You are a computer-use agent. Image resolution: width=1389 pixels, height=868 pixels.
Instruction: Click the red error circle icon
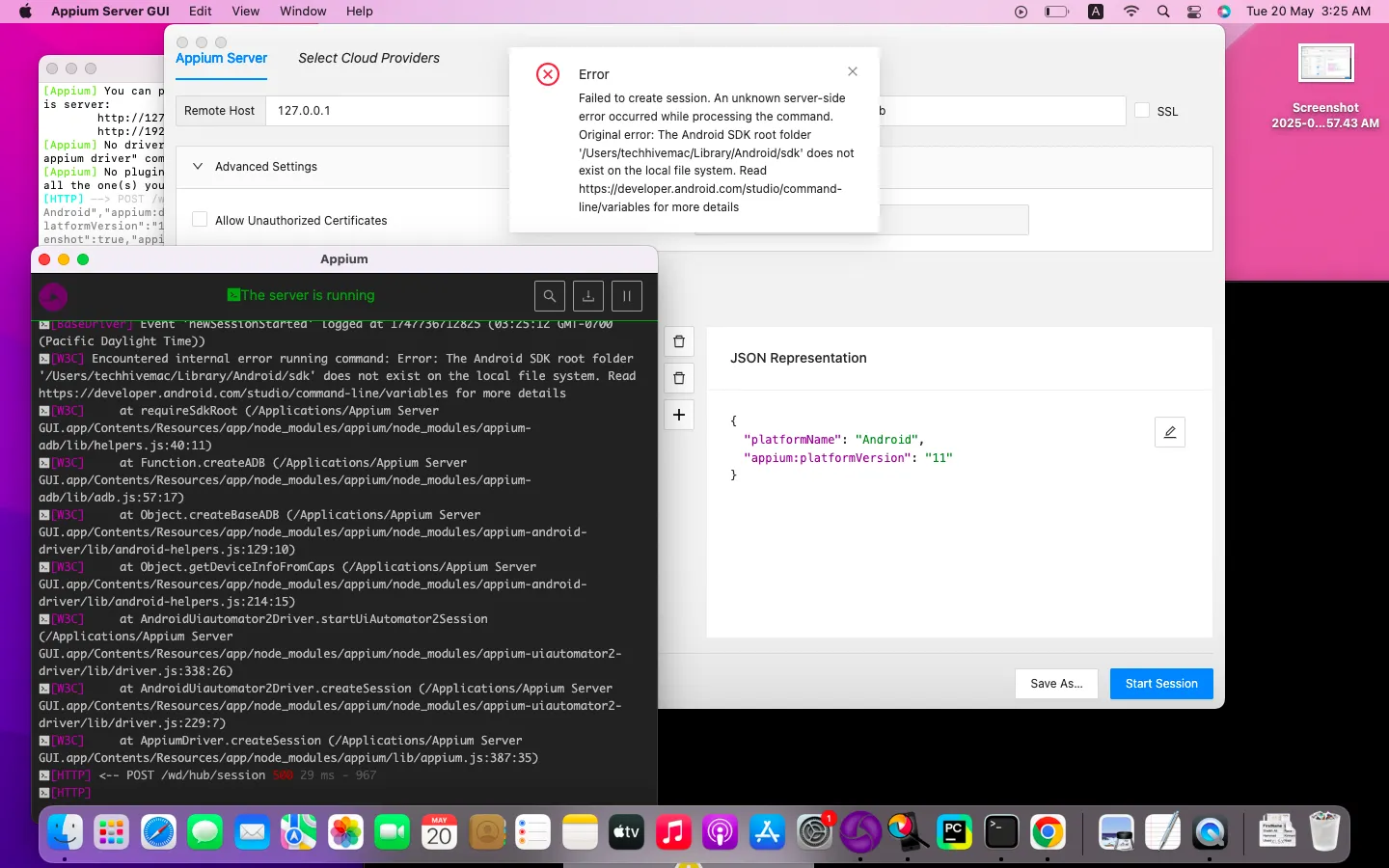(x=548, y=74)
